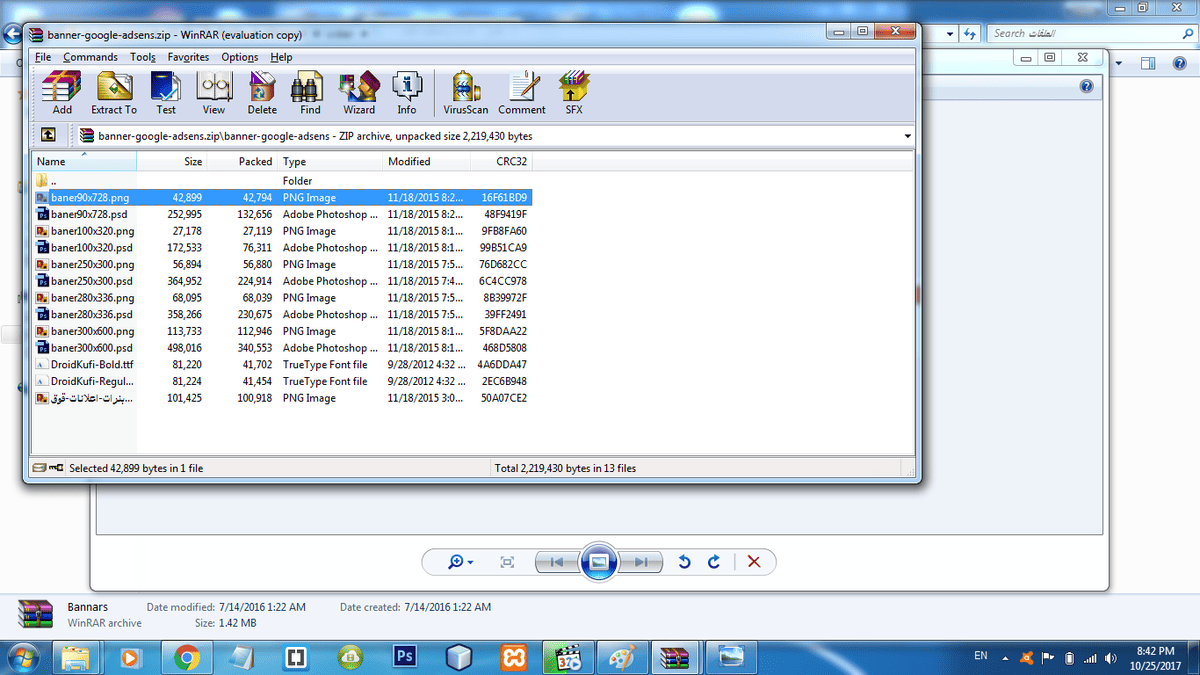Open XAMPP from the taskbar
The width and height of the screenshot is (1200, 675).
click(514, 657)
